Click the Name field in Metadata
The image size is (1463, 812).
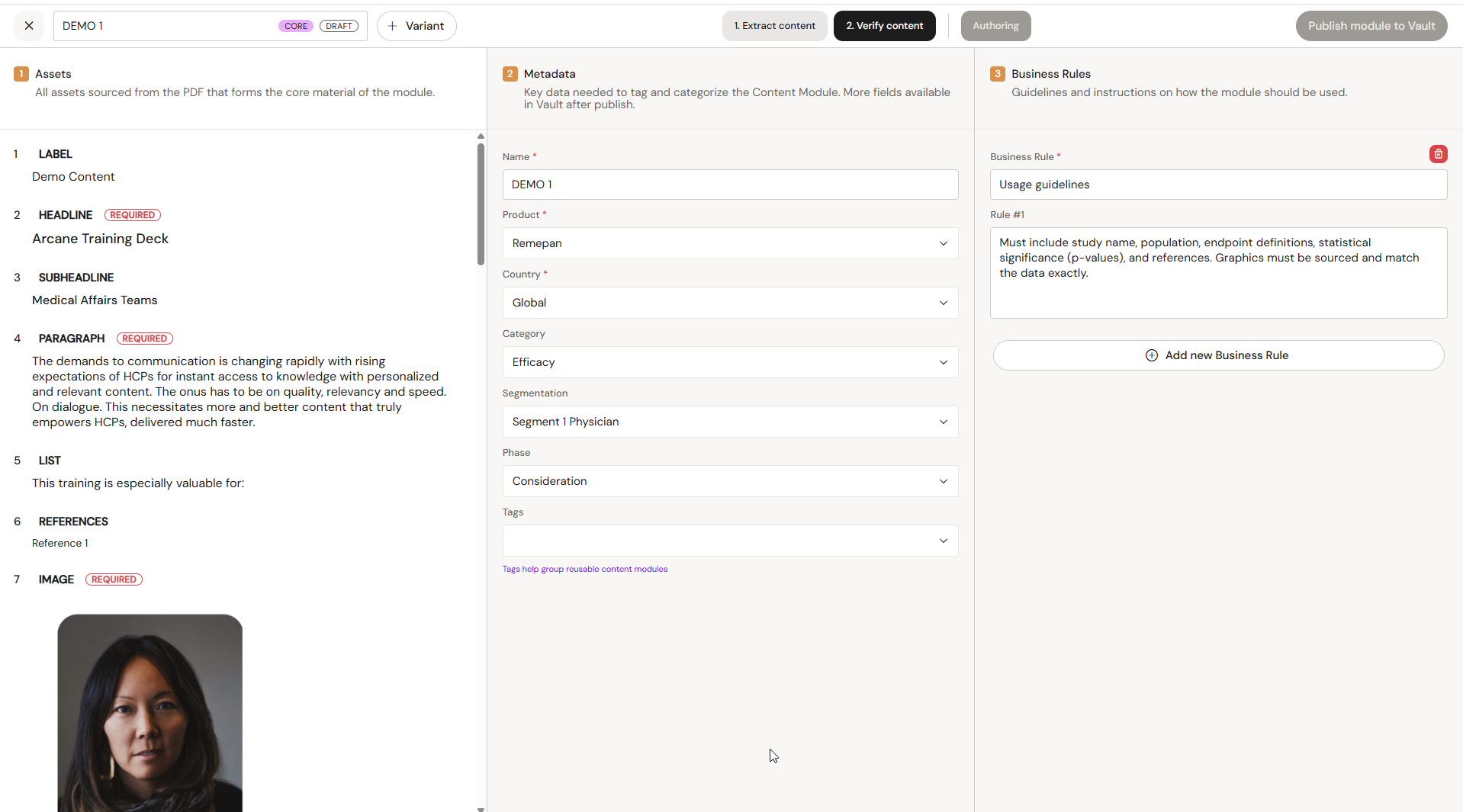click(x=730, y=185)
